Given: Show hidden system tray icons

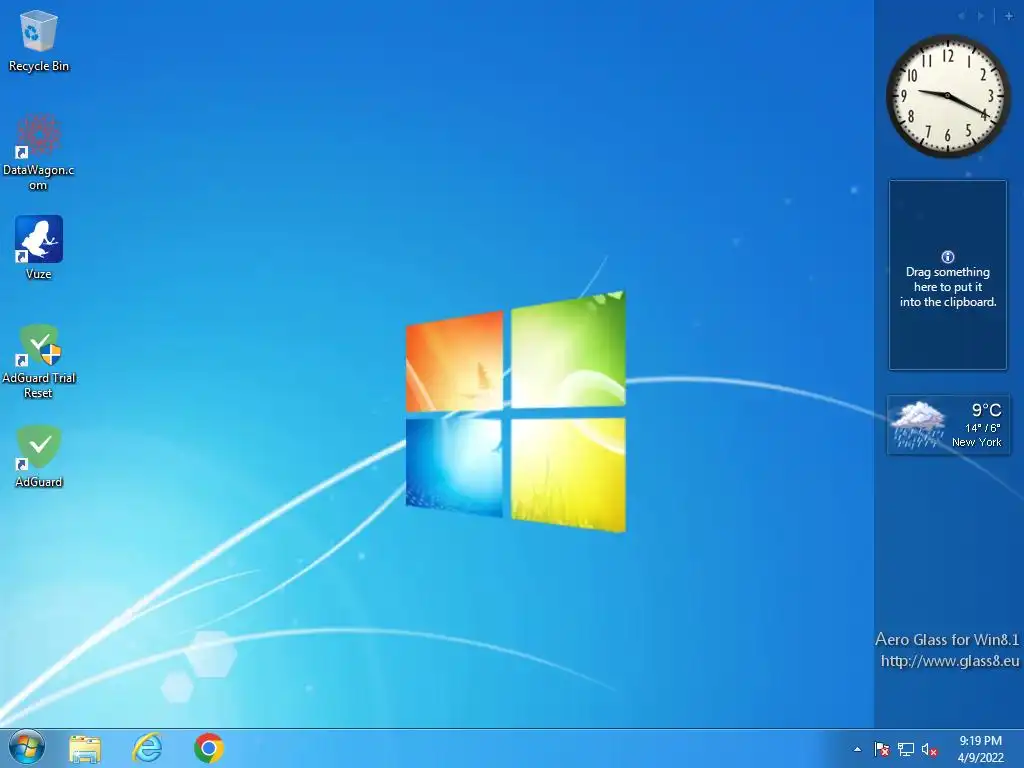Looking at the screenshot, I should click(857, 749).
